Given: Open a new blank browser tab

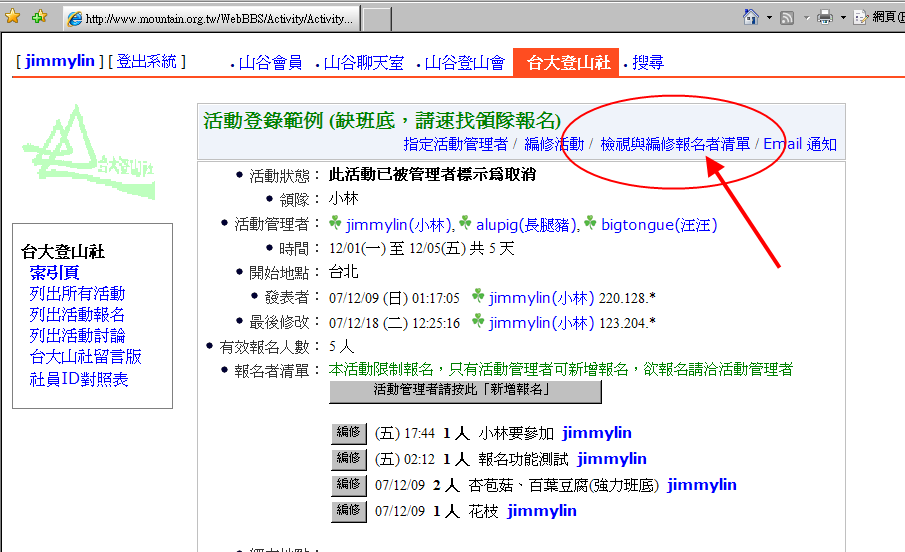Looking at the screenshot, I should pyautogui.click(x=377, y=19).
